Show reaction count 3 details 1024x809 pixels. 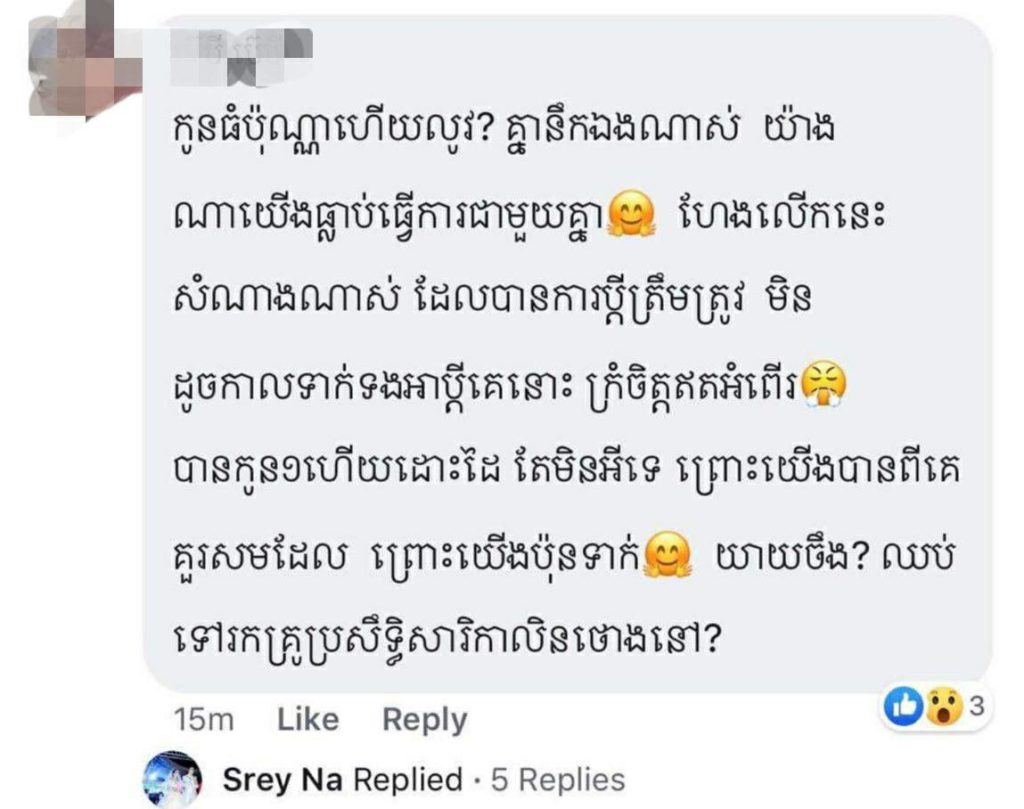pyautogui.click(x=977, y=706)
